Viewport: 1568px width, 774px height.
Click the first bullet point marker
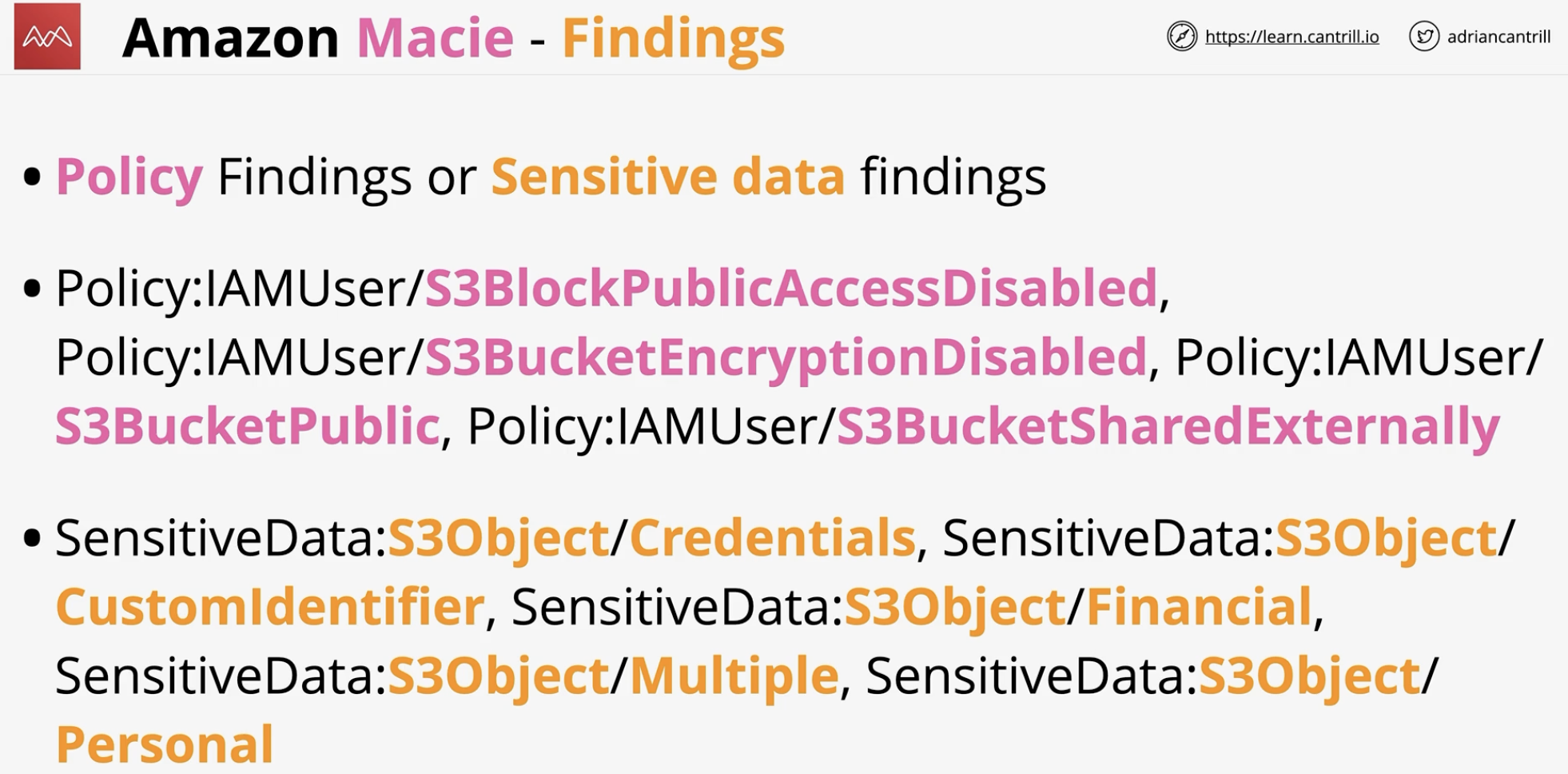click(x=32, y=177)
